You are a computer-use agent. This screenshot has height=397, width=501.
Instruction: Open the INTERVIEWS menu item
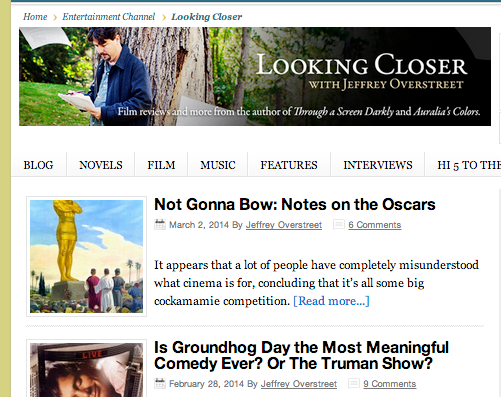[x=378, y=165]
